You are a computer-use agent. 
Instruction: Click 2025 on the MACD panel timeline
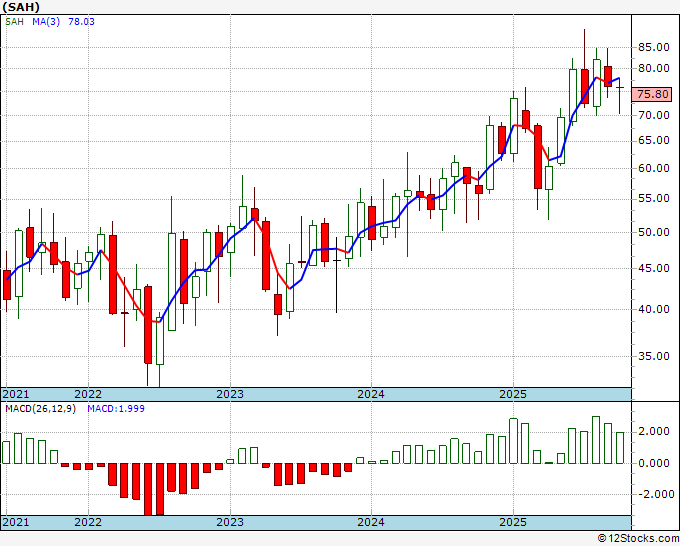click(x=513, y=522)
